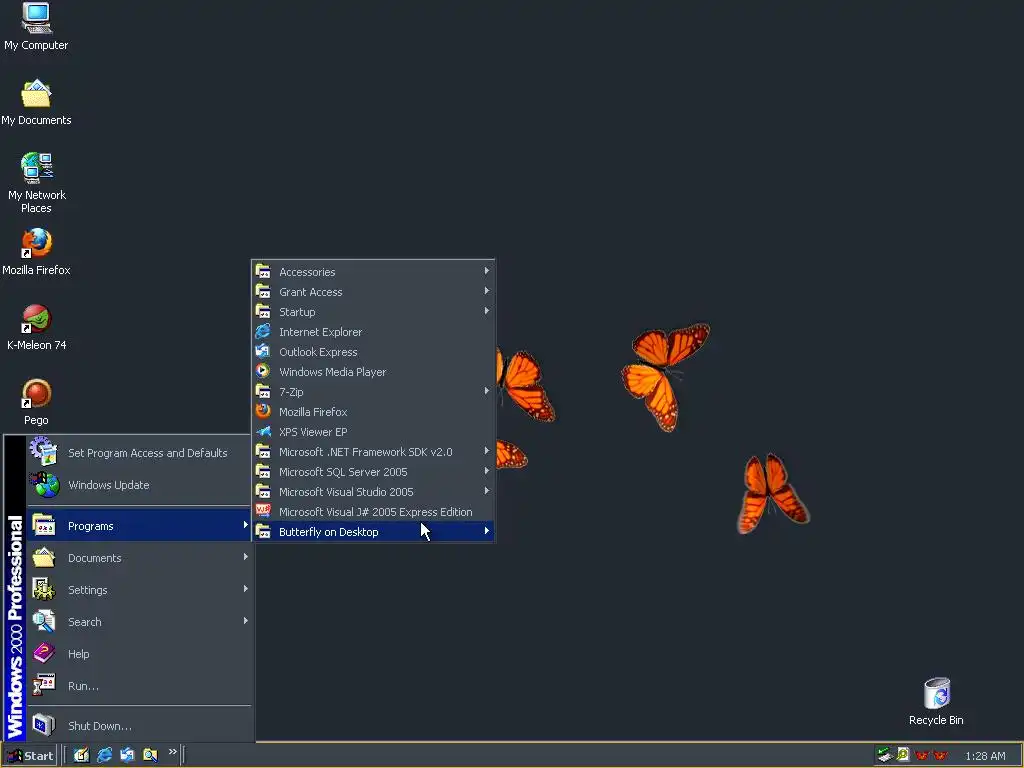
Task: Launch Windows Media Player from Programs
Action: [x=373, y=372]
